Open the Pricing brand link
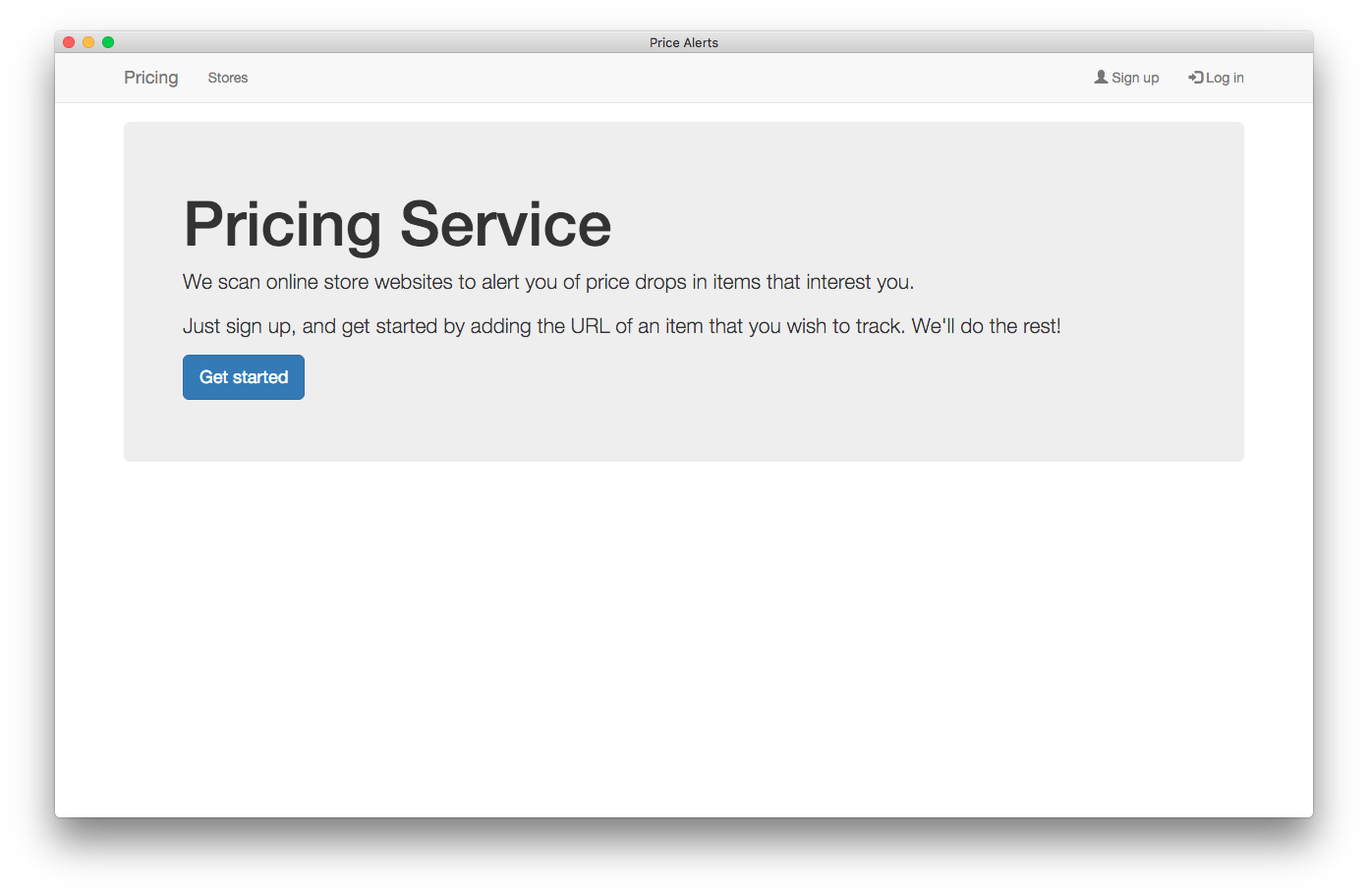1368x896 pixels. coord(151,78)
